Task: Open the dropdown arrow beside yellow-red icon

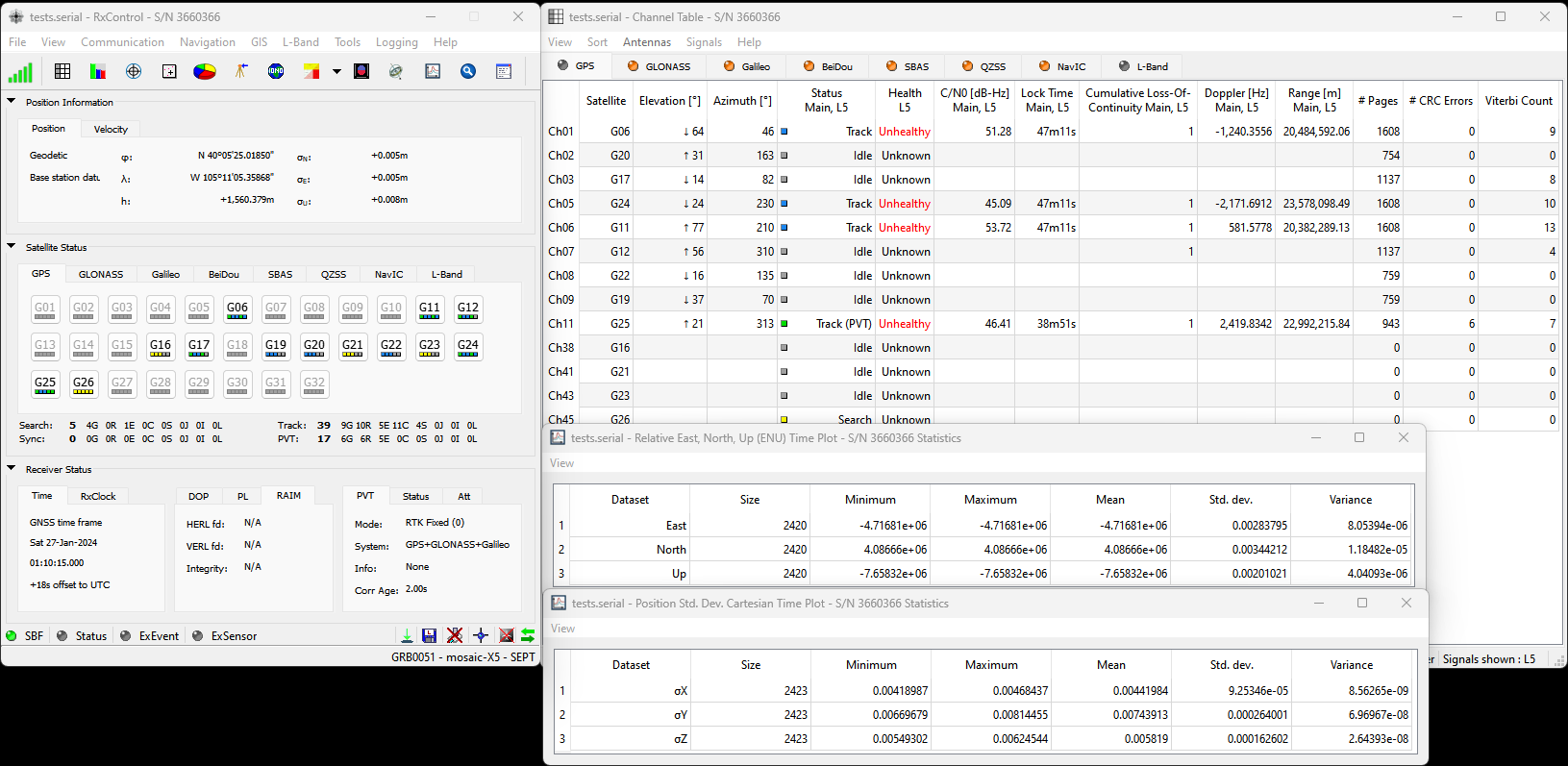Action: [336, 71]
